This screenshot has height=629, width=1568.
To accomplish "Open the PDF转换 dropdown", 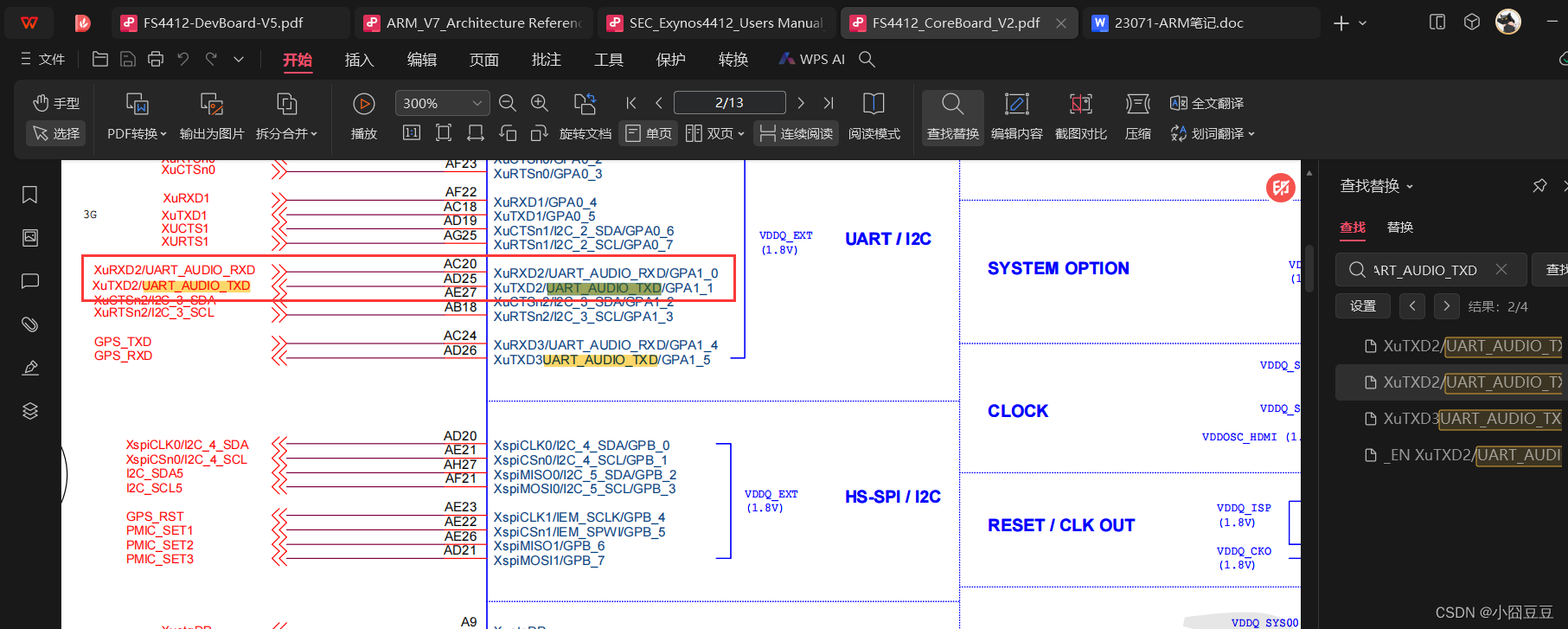I will coord(137,133).
